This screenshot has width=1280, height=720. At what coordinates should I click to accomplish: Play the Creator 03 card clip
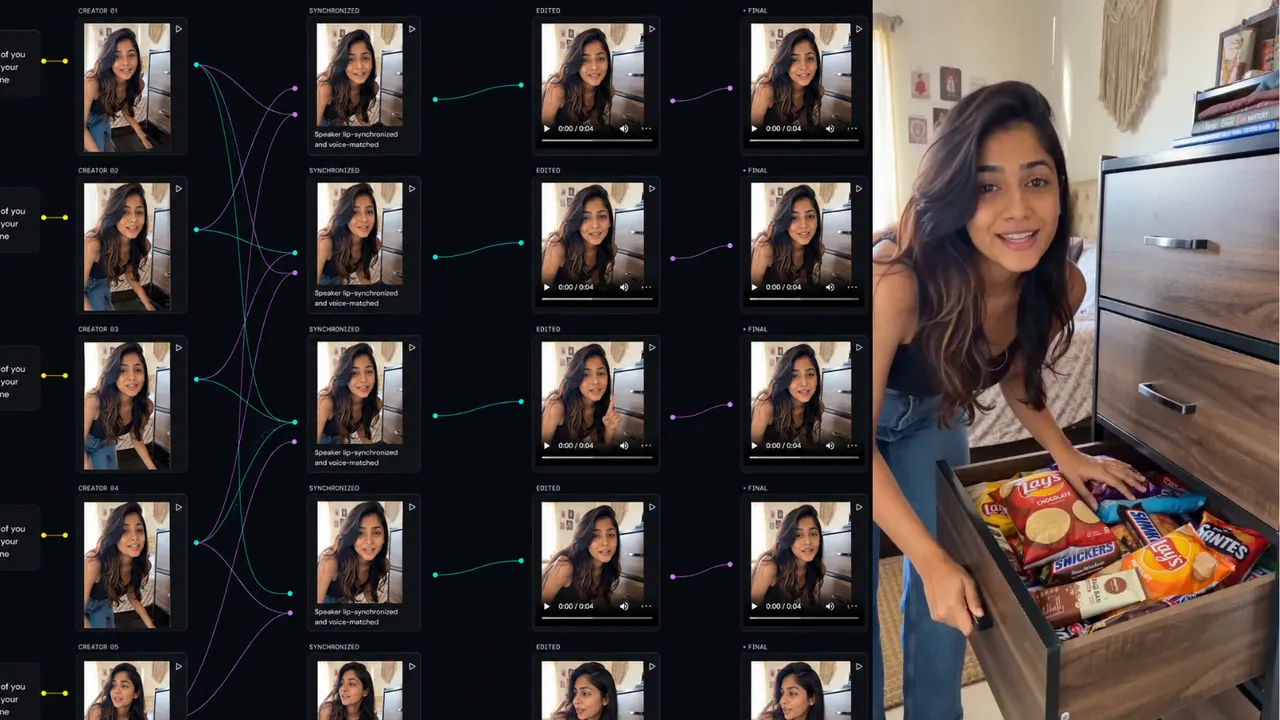179,347
